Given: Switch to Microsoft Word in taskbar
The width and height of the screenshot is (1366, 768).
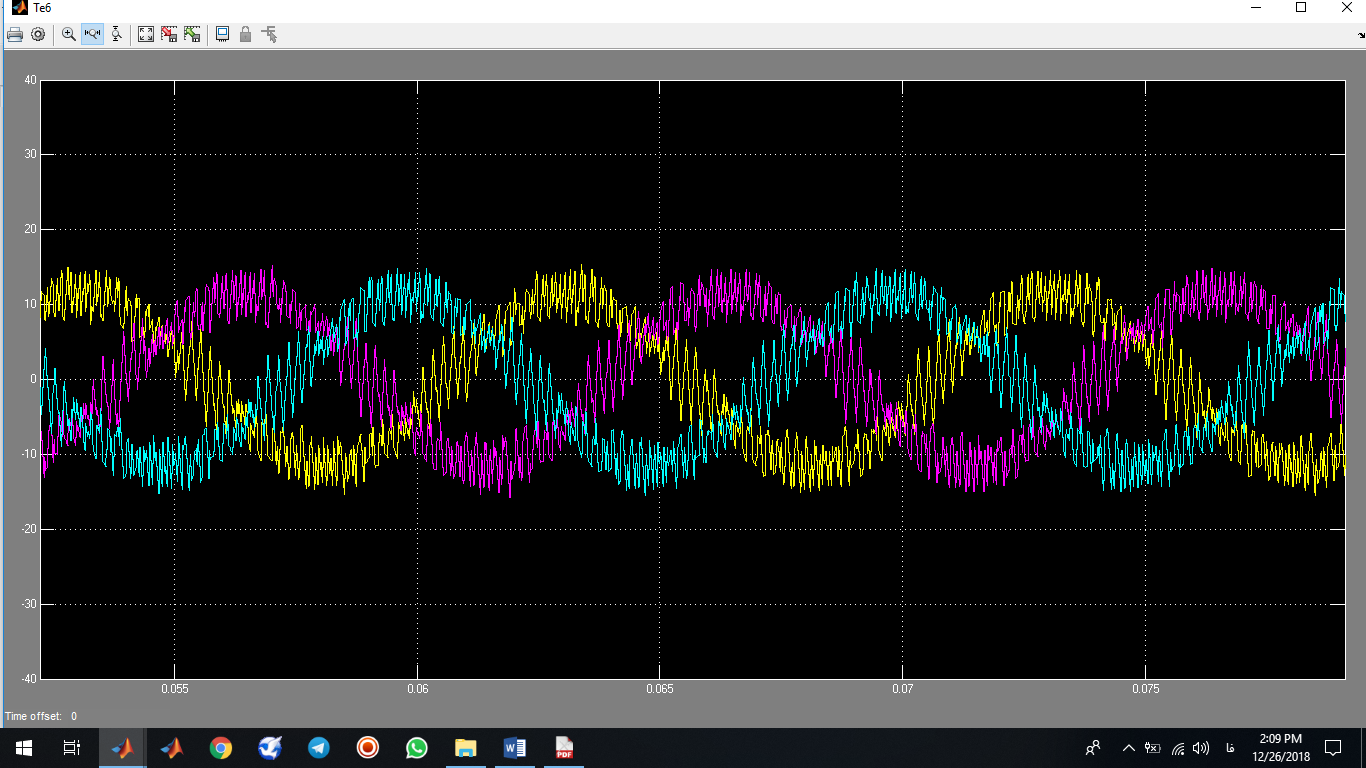Looking at the screenshot, I should [x=515, y=748].
